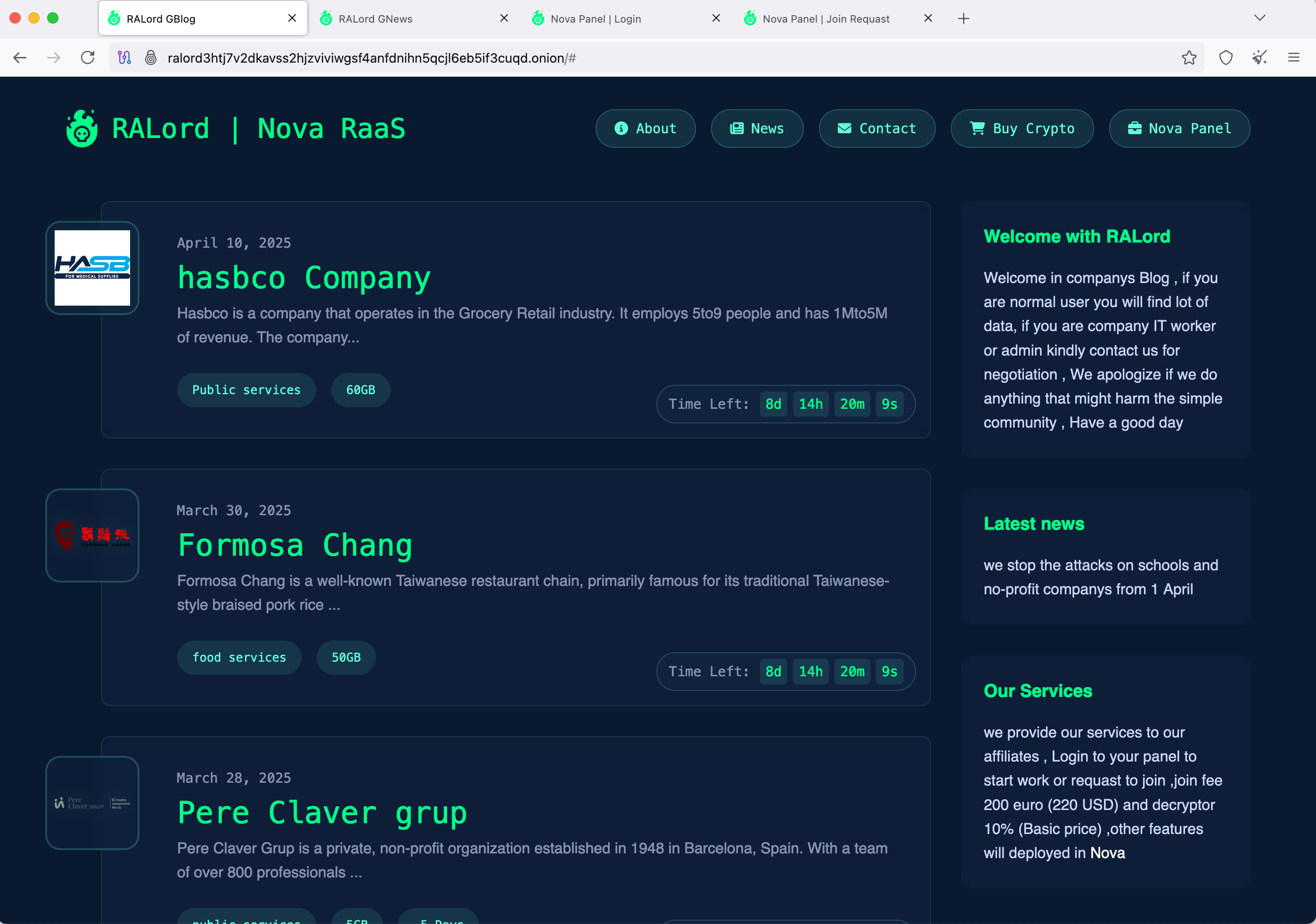Click the onion site info icon
The image size is (1316, 924).
151,58
